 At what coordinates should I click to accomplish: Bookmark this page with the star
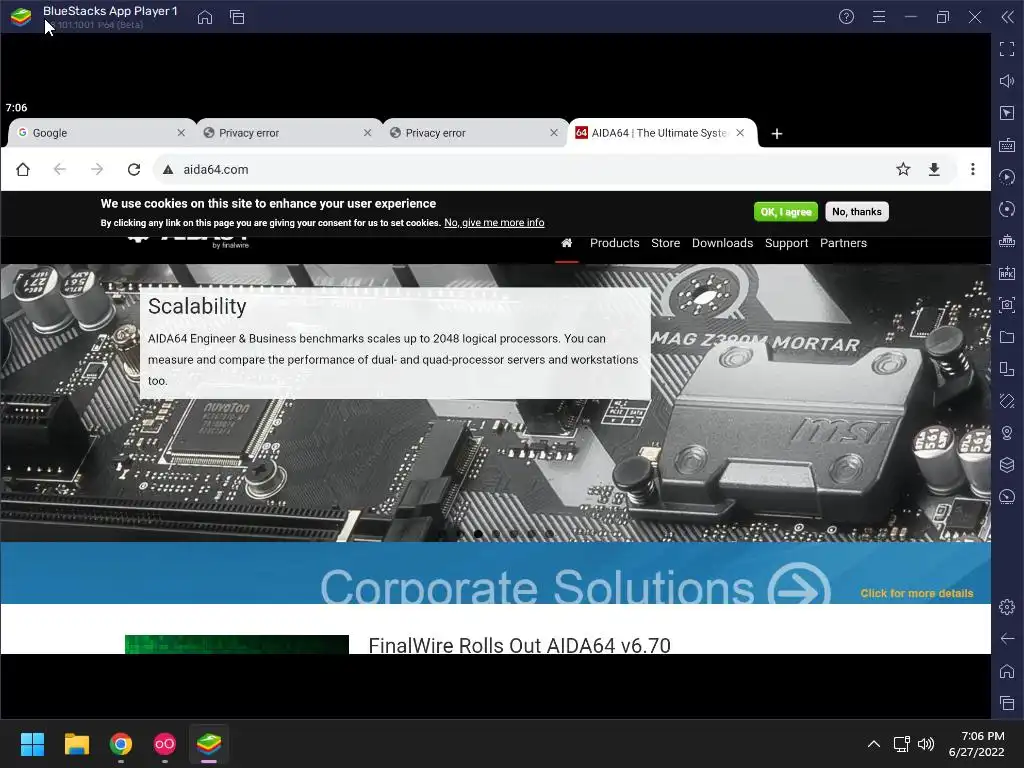[x=903, y=169]
